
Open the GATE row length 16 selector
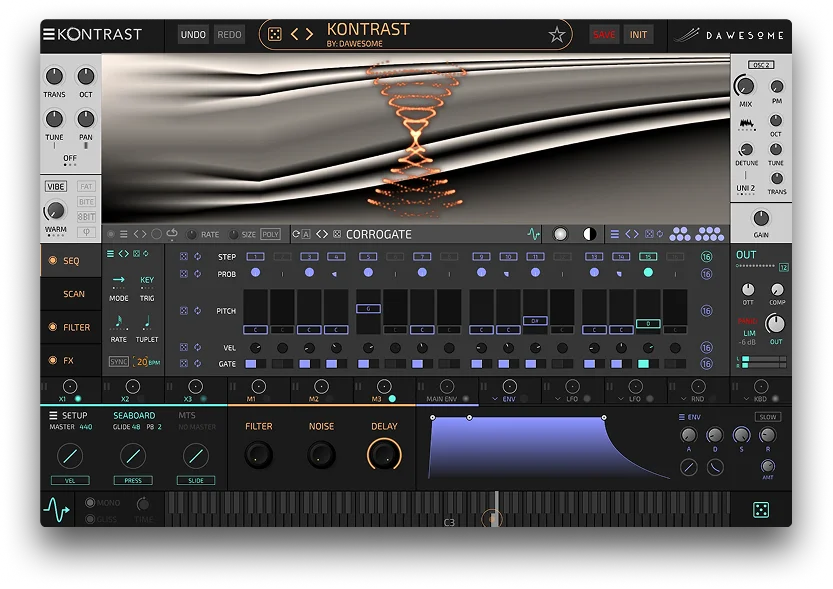[x=706, y=364]
